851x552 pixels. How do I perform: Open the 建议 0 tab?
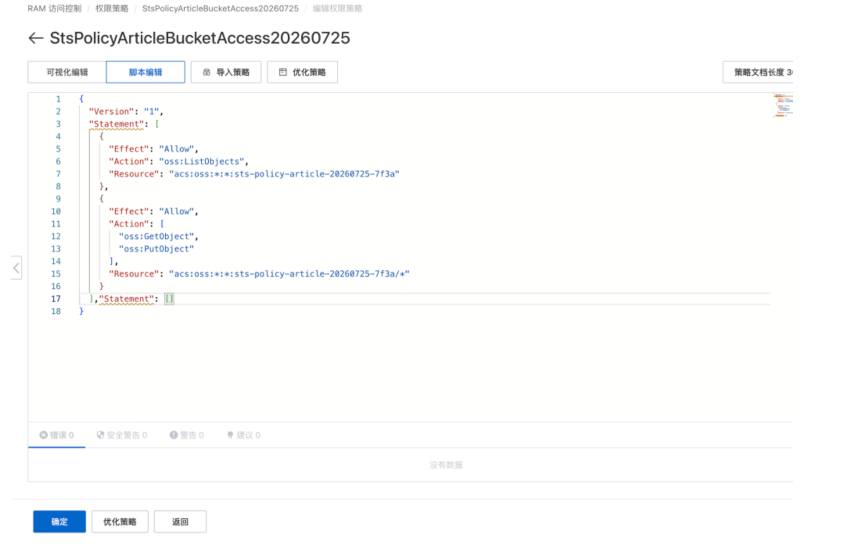tap(244, 435)
